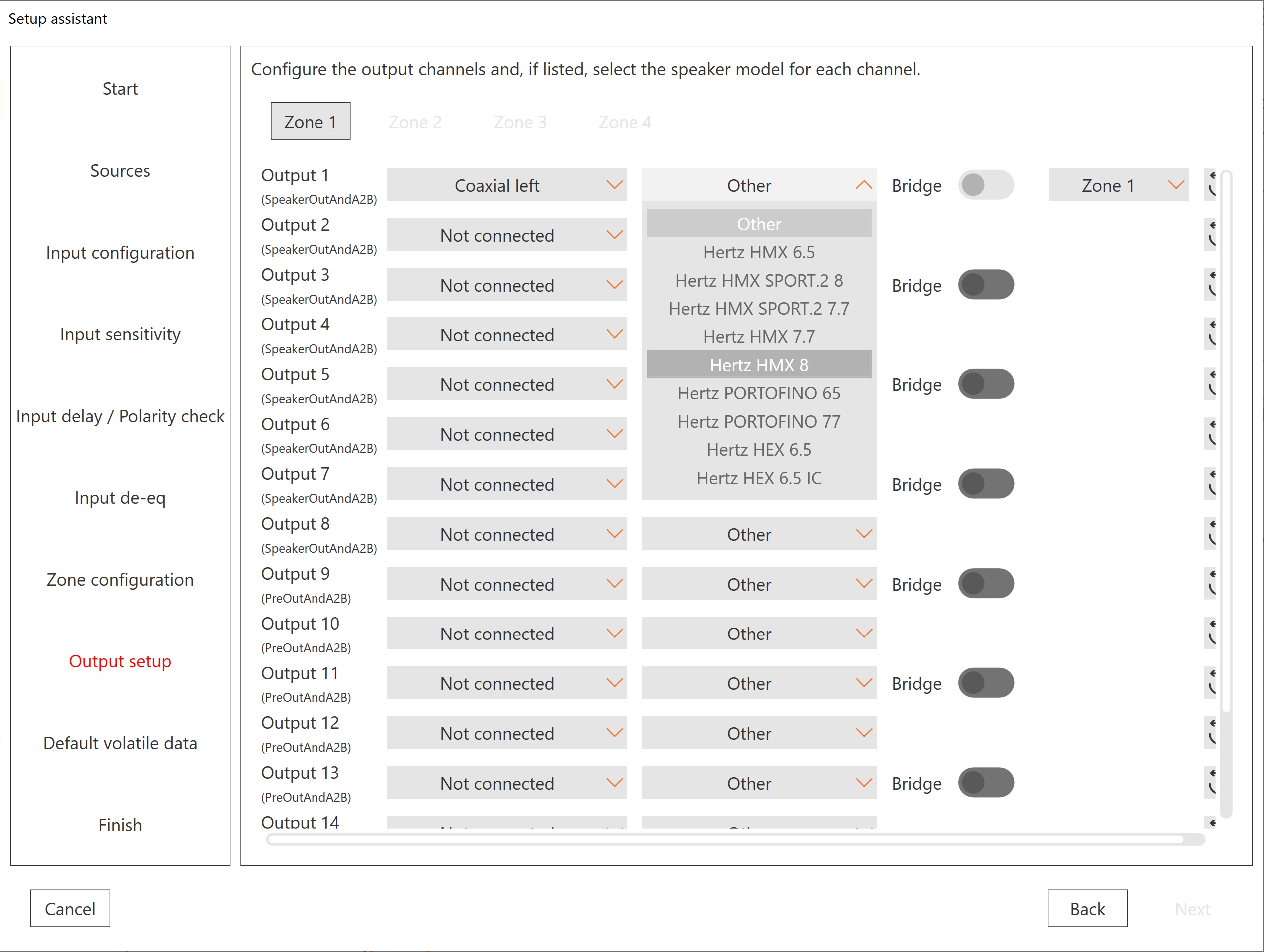The width and height of the screenshot is (1264, 952).
Task: Open the Zone 1 dropdown in Output 1 row
Action: point(1118,185)
